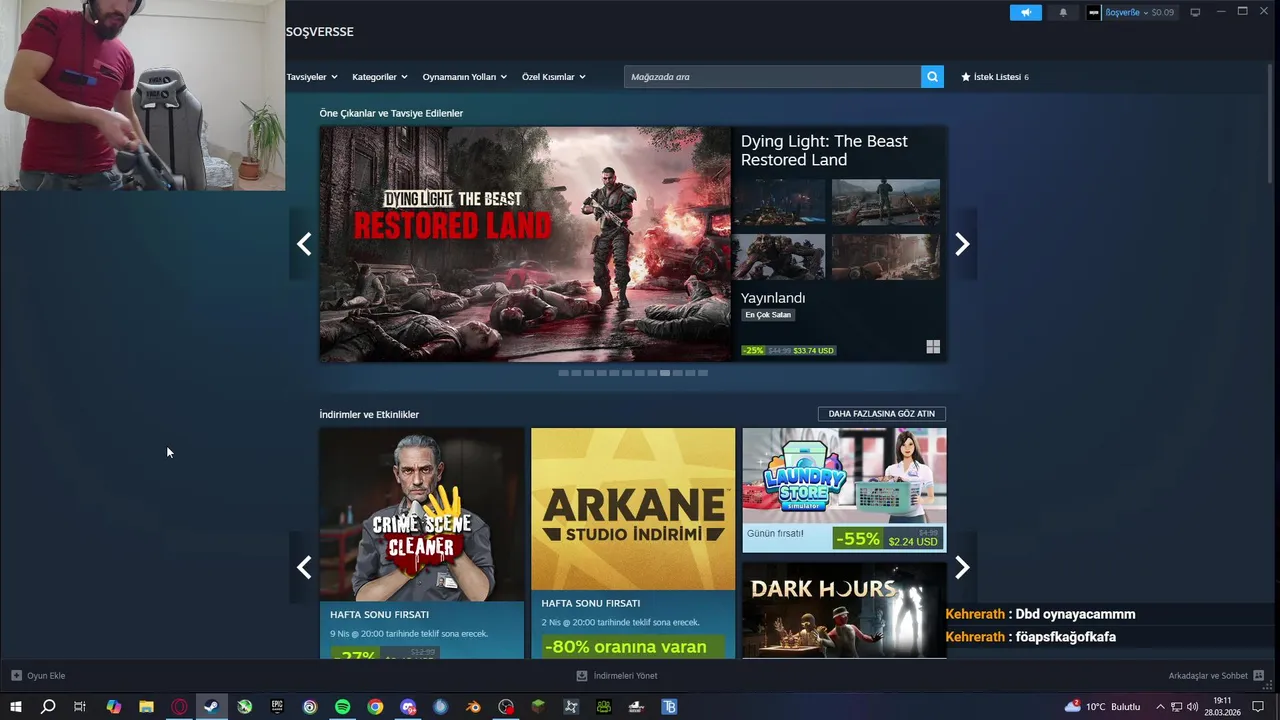Open the Dying Light Restored Land banner

pos(525,244)
